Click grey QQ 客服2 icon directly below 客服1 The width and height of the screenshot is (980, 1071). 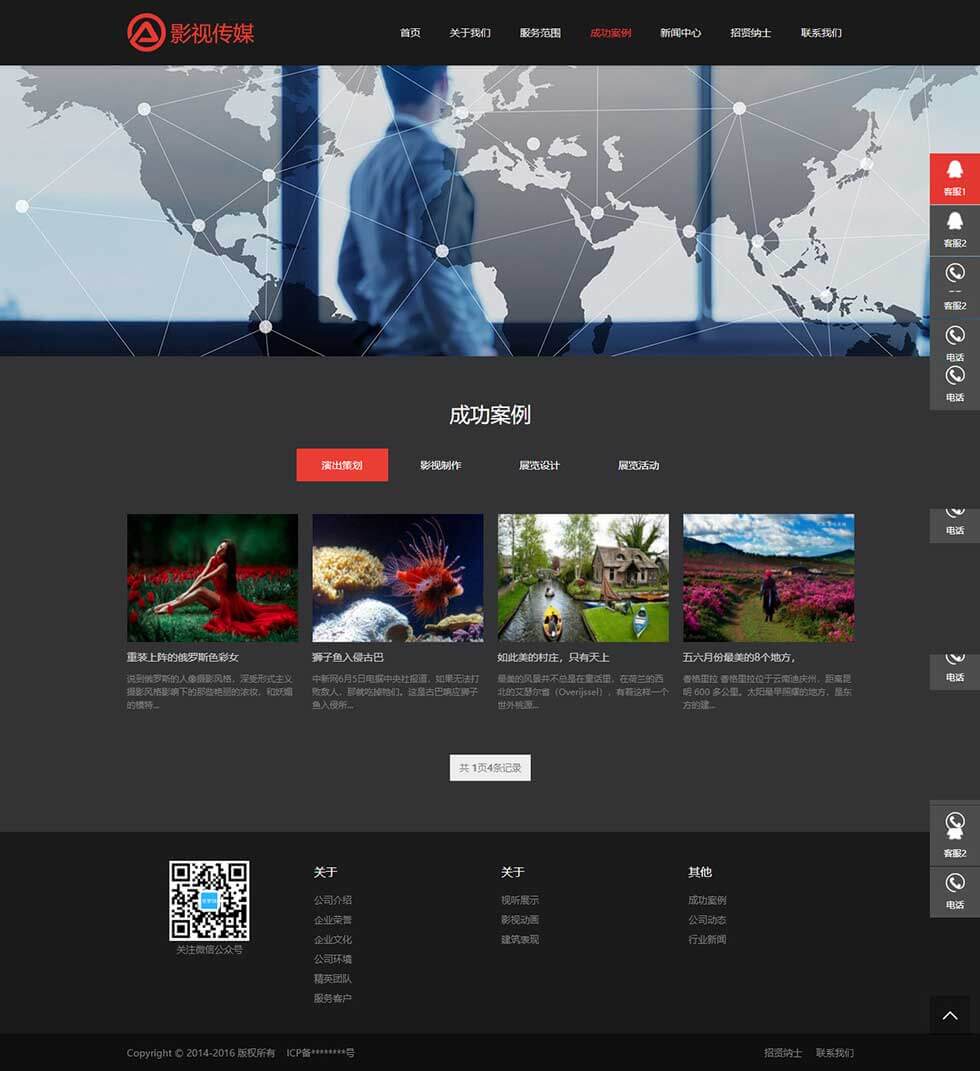(955, 229)
